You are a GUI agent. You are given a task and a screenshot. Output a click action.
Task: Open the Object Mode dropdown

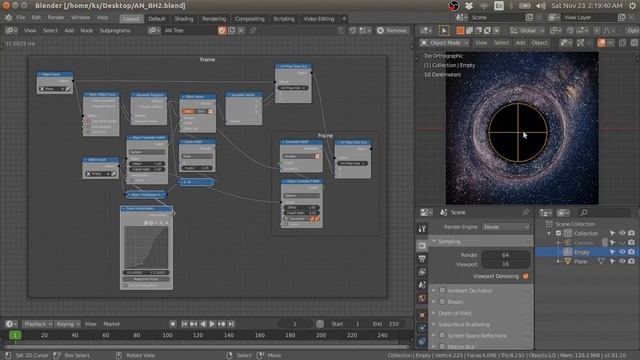[444, 43]
